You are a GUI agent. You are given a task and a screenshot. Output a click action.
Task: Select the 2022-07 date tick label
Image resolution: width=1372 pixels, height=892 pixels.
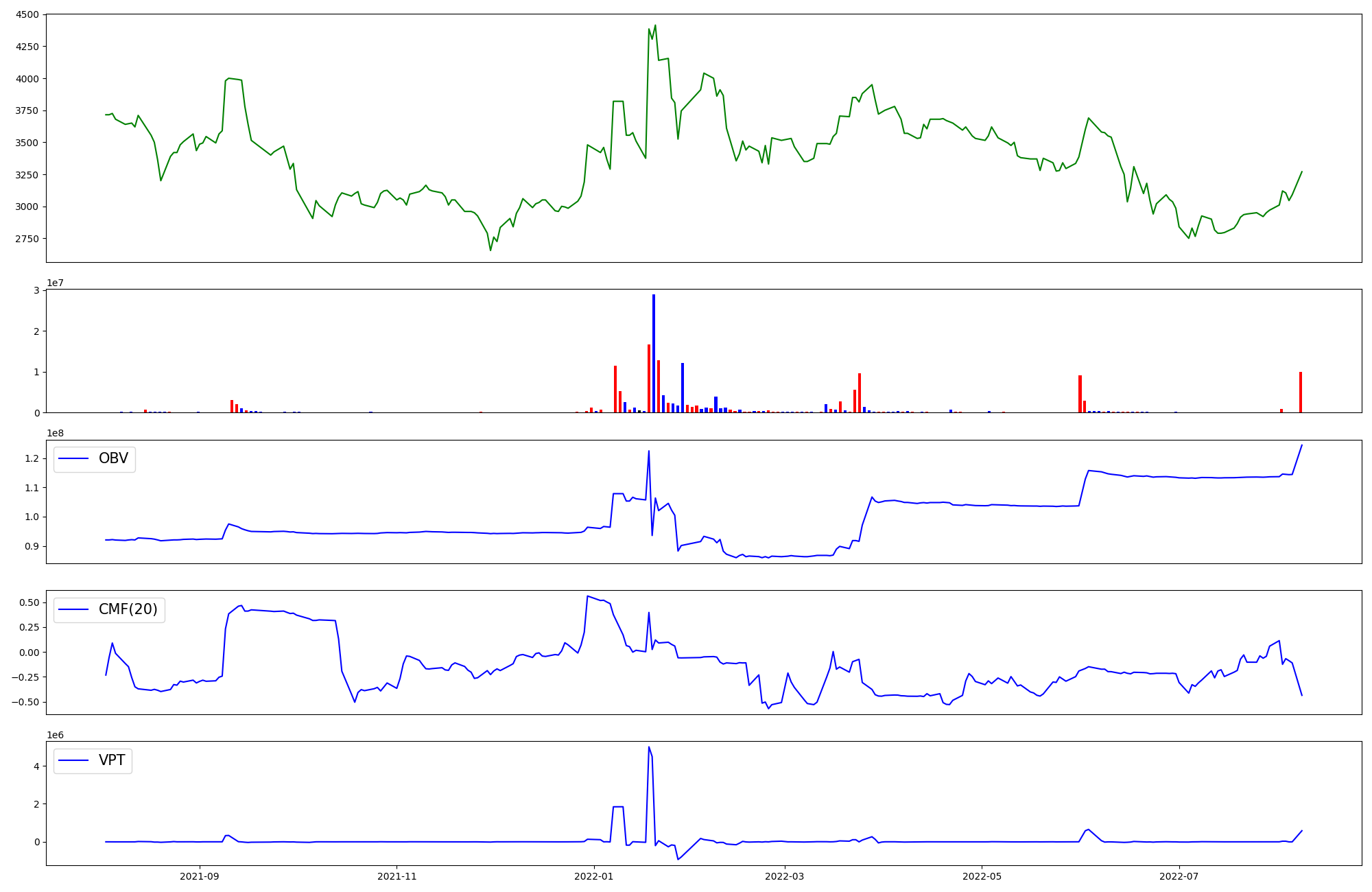coord(1179,876)
